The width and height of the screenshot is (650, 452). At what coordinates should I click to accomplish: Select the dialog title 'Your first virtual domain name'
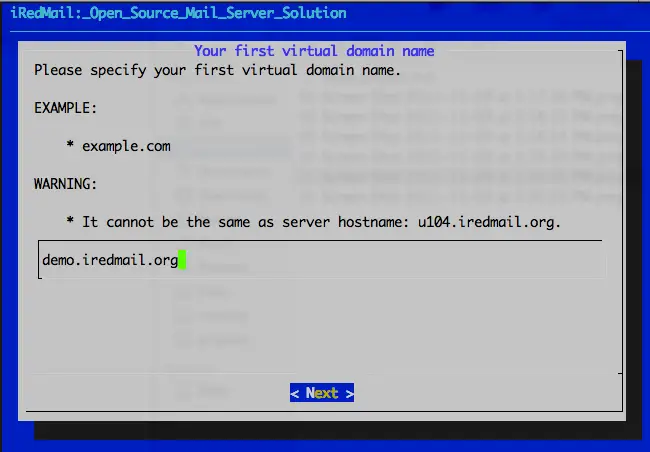pos(314,50)
